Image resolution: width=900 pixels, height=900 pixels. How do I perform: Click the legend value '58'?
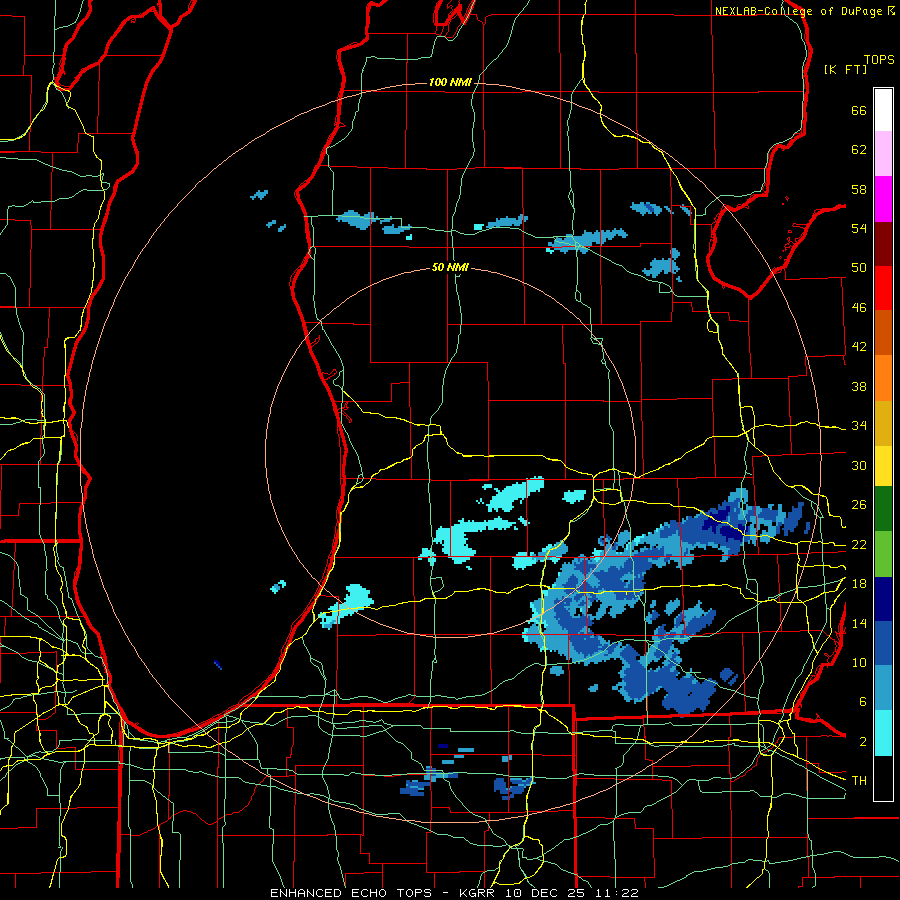click(859, 189)
